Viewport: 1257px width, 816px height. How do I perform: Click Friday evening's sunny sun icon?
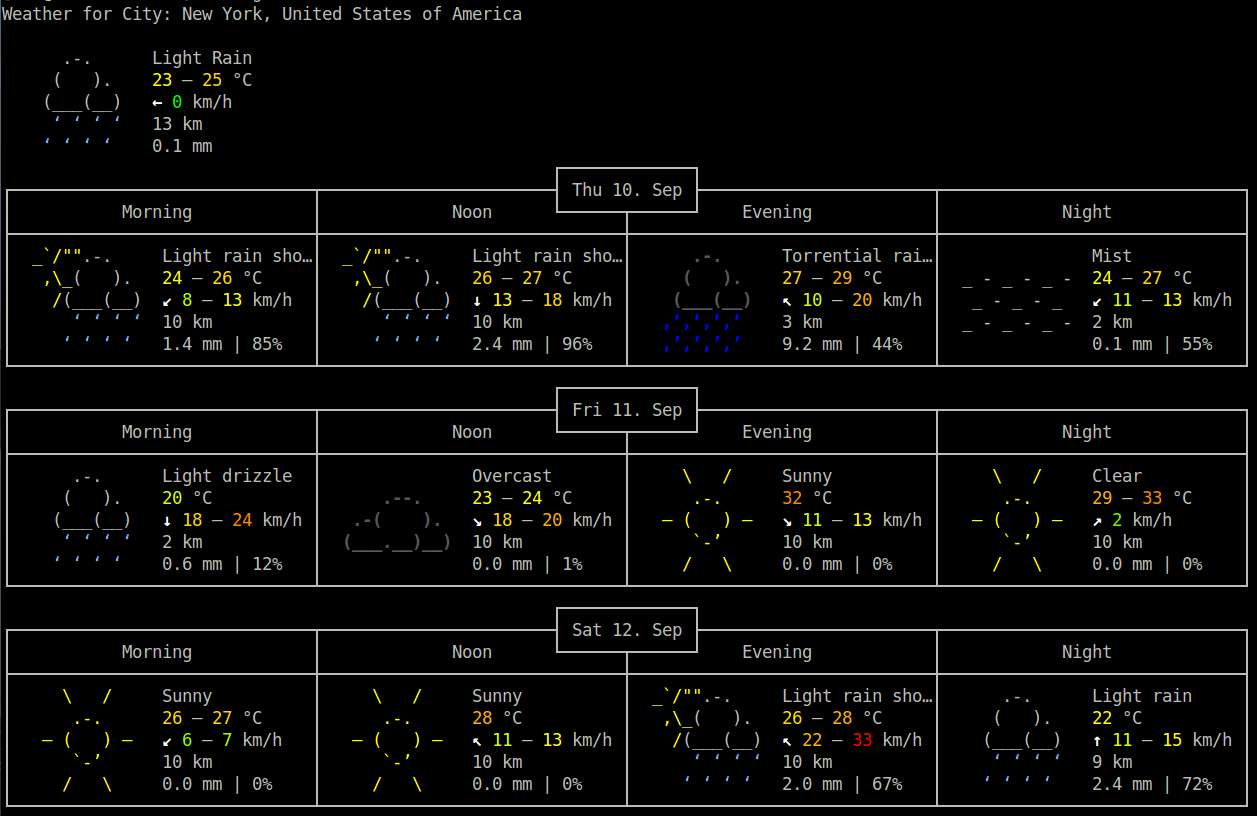click(707, 519)
